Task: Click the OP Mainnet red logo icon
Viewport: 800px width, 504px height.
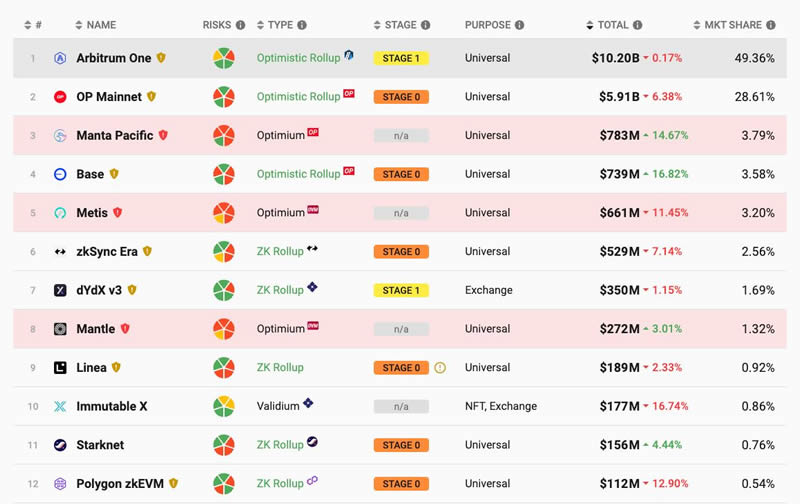Action: (60, 97)
